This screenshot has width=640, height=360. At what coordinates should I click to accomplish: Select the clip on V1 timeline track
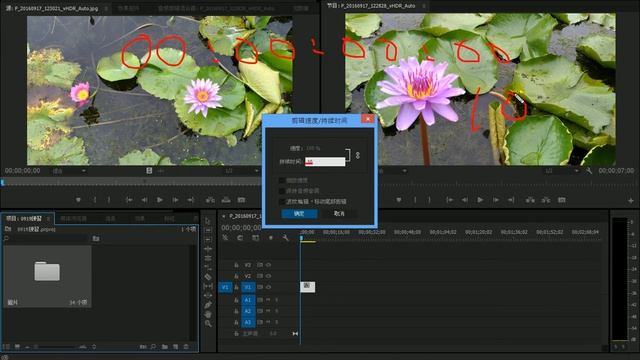307,287
